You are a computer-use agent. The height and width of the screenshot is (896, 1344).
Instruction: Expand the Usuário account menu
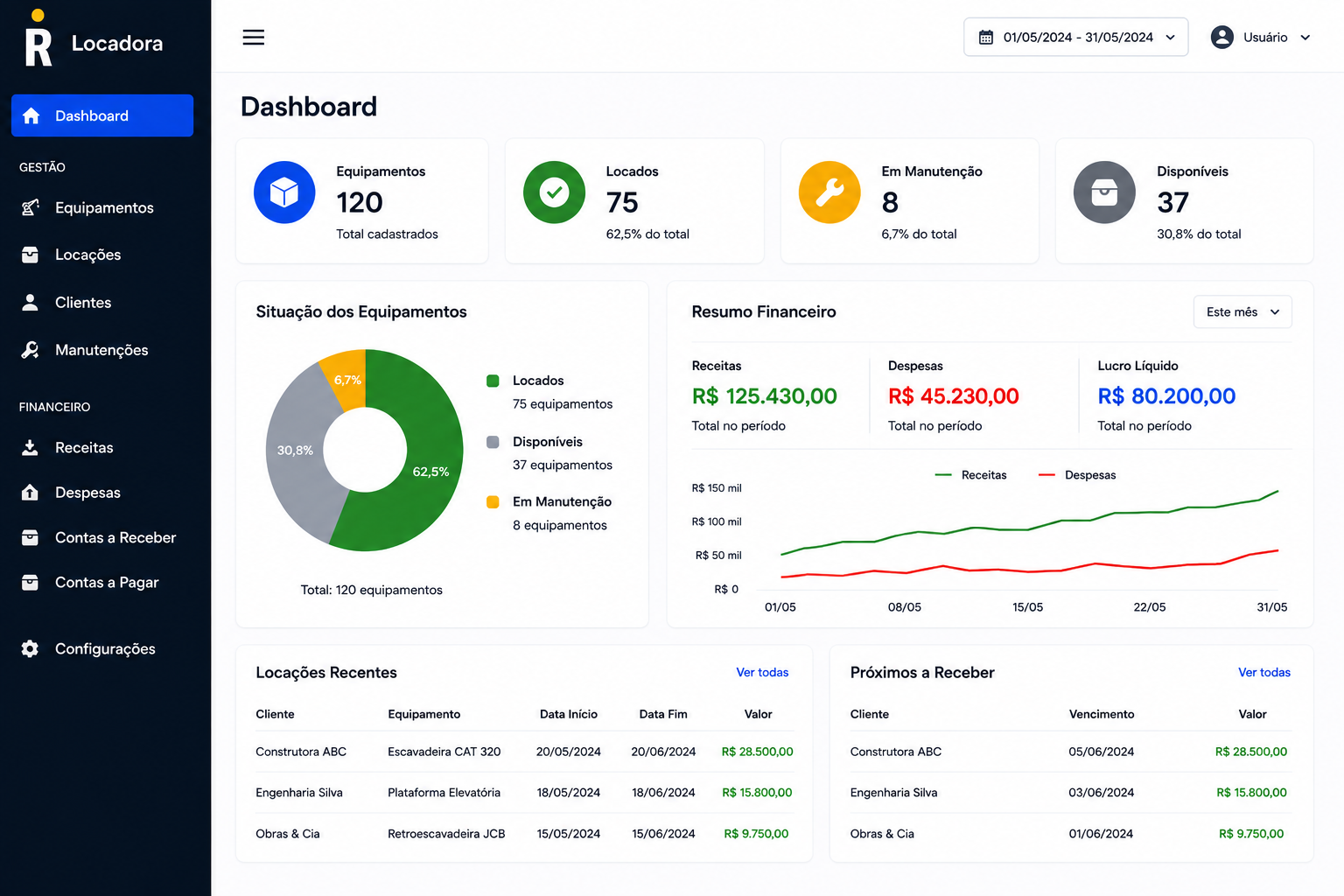click(x=1261, y=37)
